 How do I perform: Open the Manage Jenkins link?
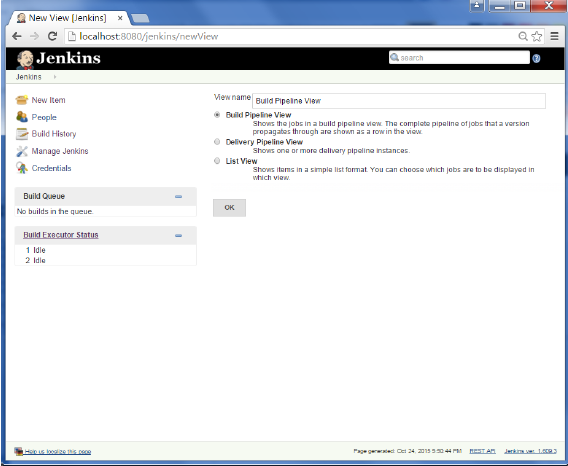[x=60, y=151]
